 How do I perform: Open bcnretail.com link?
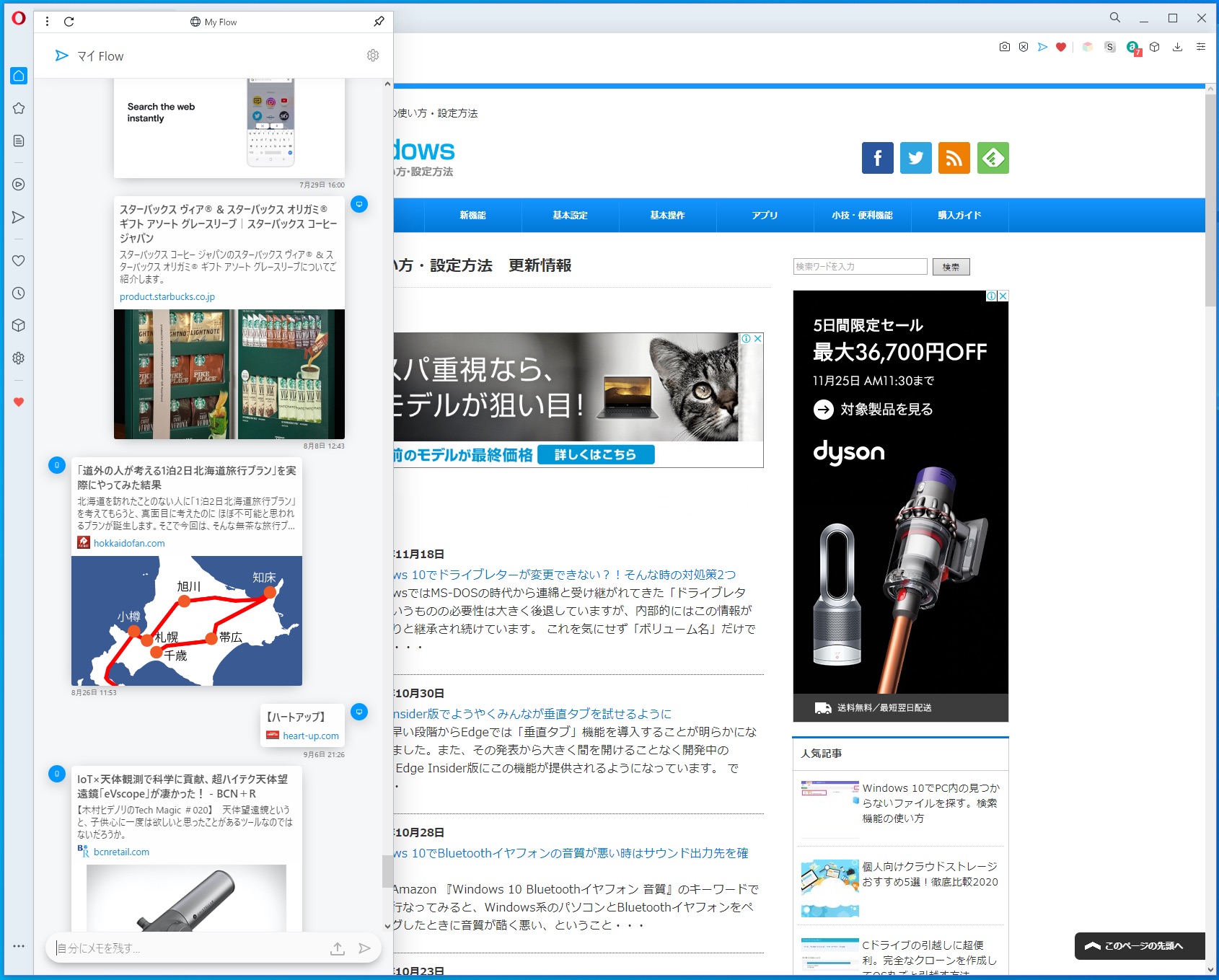click(121, 852)
